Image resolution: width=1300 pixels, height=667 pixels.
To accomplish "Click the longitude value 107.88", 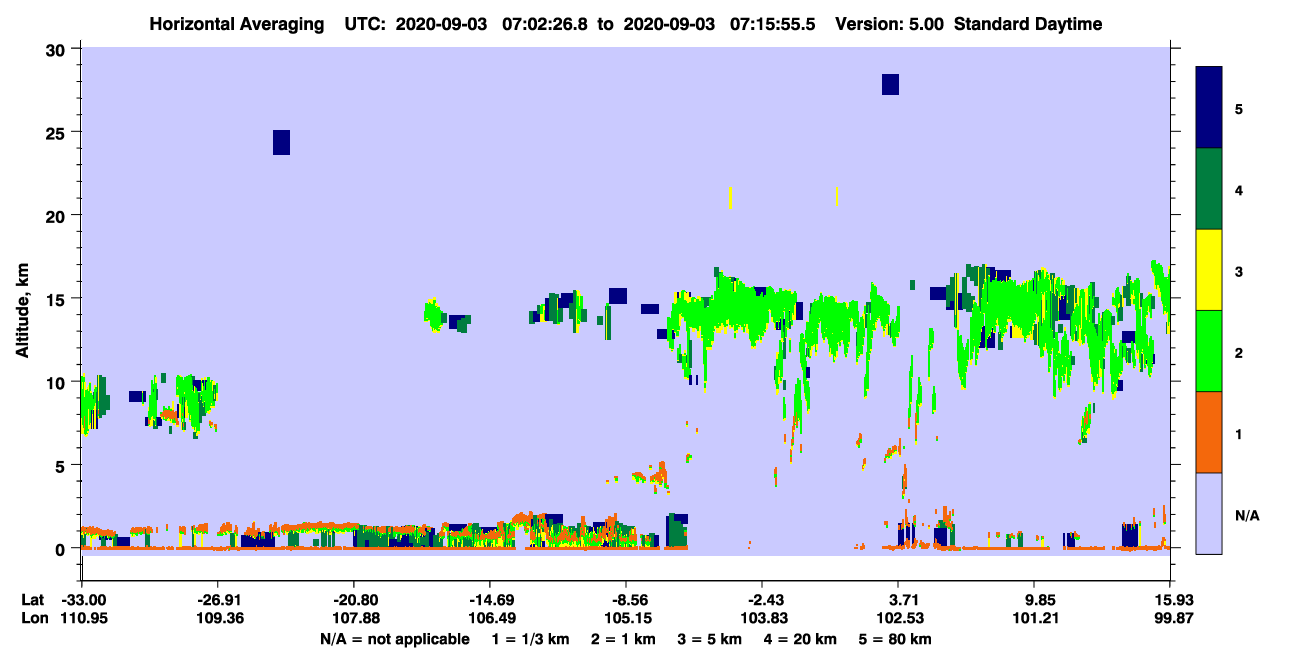I will tap(354, 618).
